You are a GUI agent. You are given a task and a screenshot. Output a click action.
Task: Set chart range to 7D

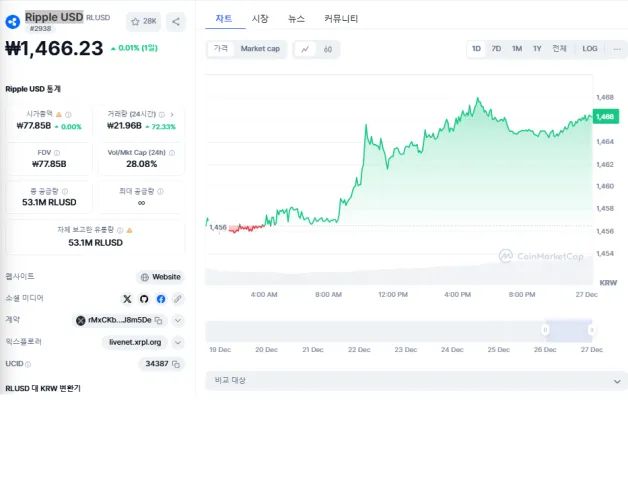[496, 49]
